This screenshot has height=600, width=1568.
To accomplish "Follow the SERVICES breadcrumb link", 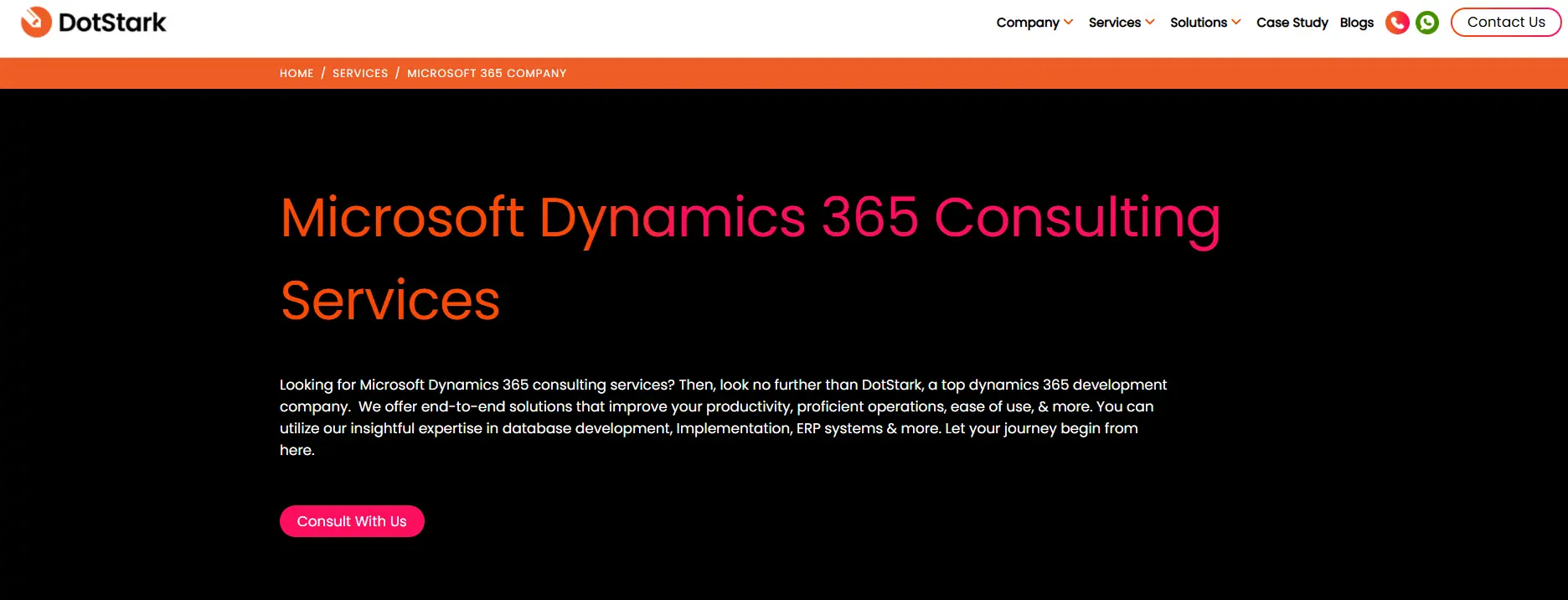I will pyautogui.click(x=360, y=74).
